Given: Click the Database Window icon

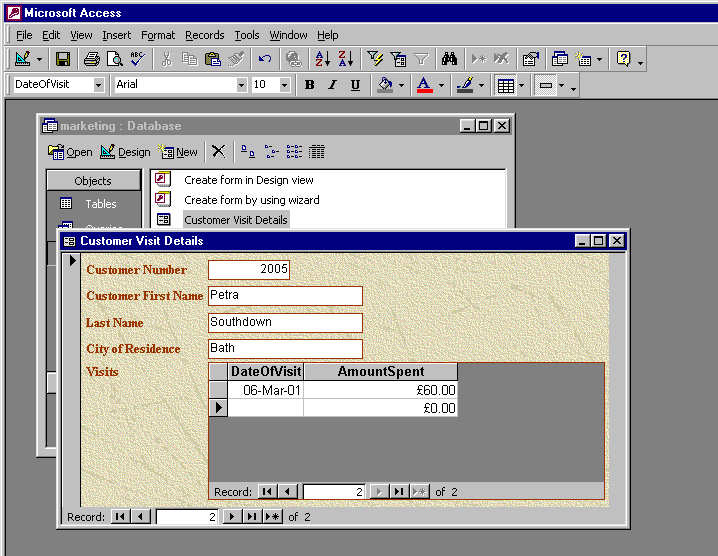Looking at the screenshot, I should [x=560, y=59].
